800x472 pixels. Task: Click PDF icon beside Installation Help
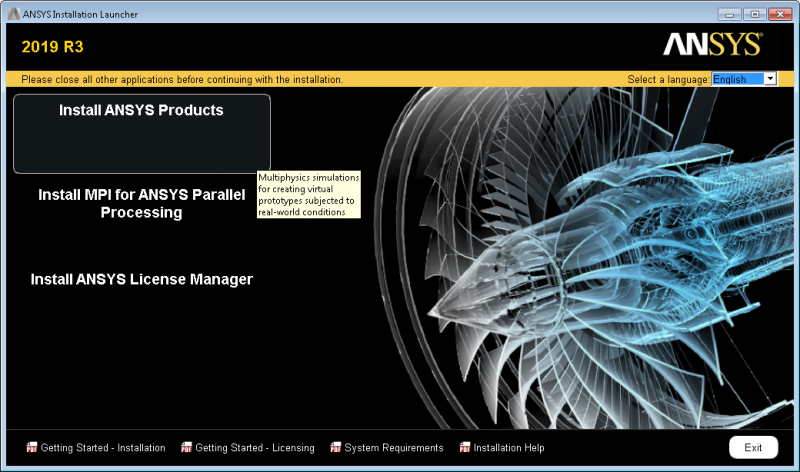click(x=464, y=448)
